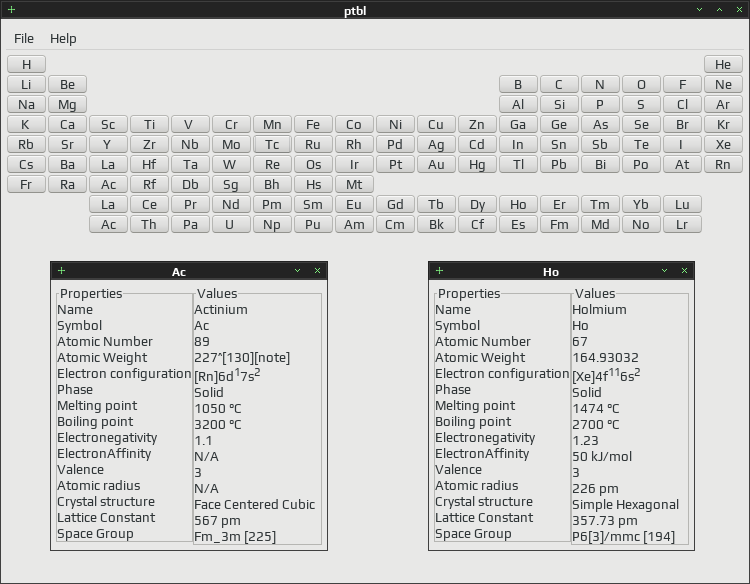The image size is (750, 584).
Task: Open the Pu element details
Action: point(313,224)
